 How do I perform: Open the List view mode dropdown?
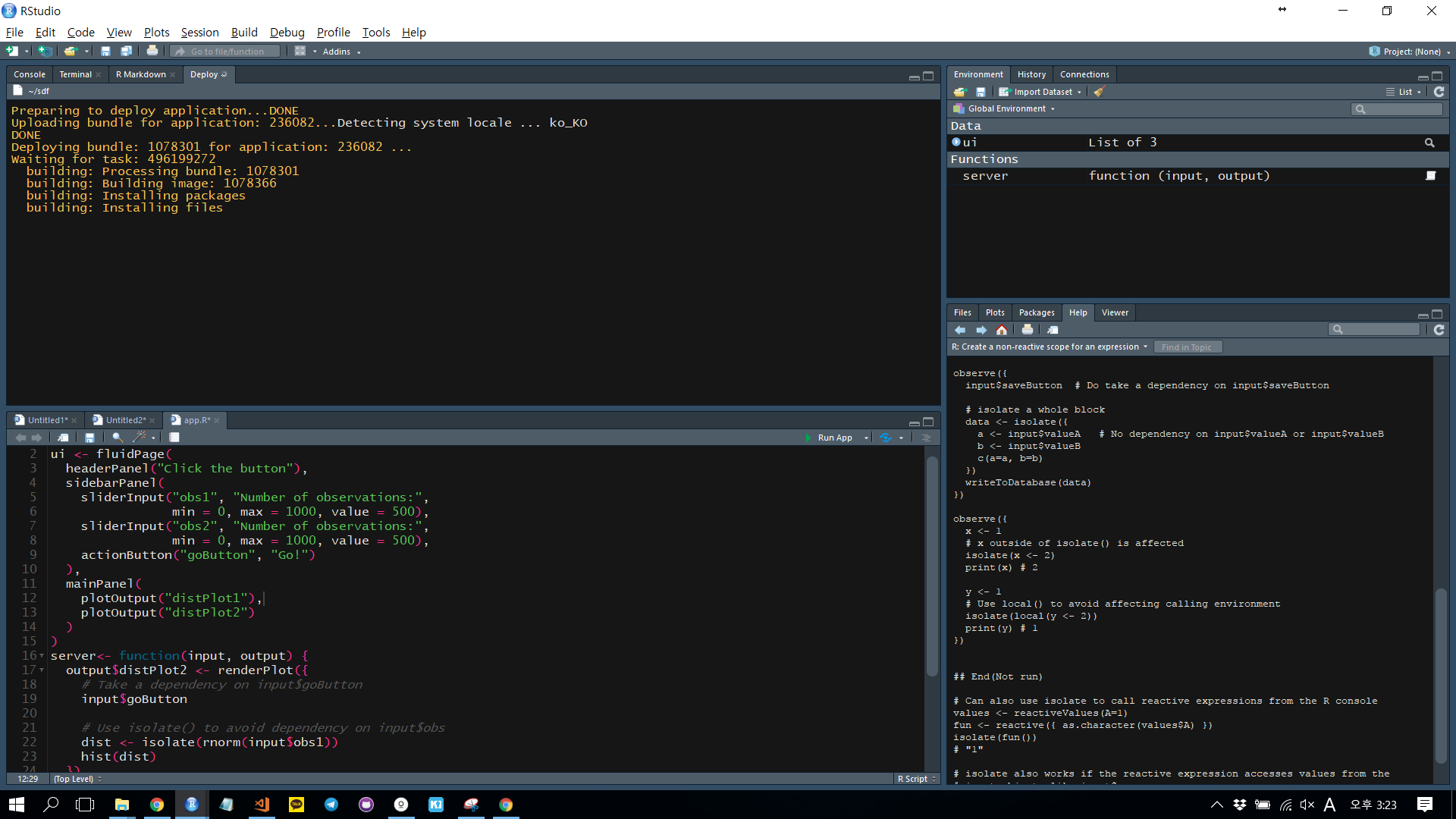coord(1405,92)
